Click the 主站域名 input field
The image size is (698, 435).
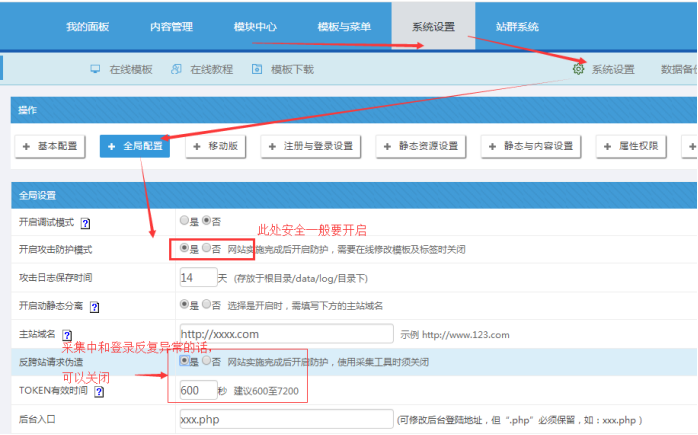[286, 333]
